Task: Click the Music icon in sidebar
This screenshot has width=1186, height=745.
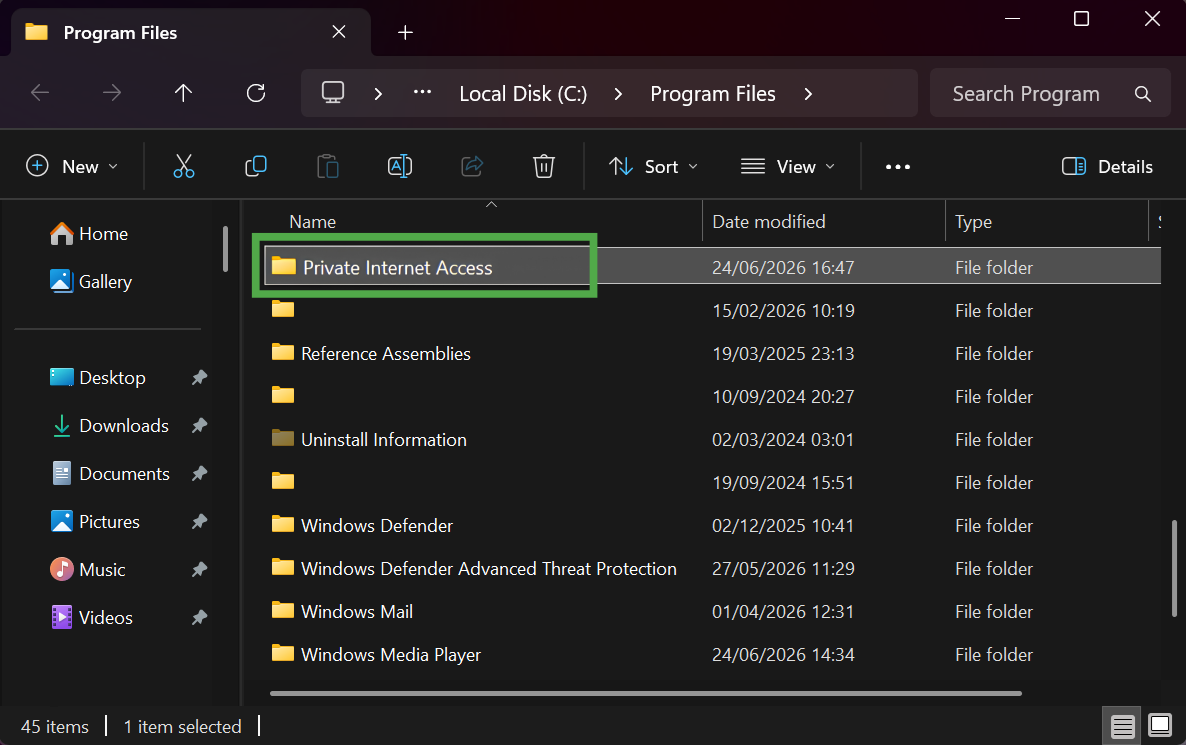Action: point(61,569)
